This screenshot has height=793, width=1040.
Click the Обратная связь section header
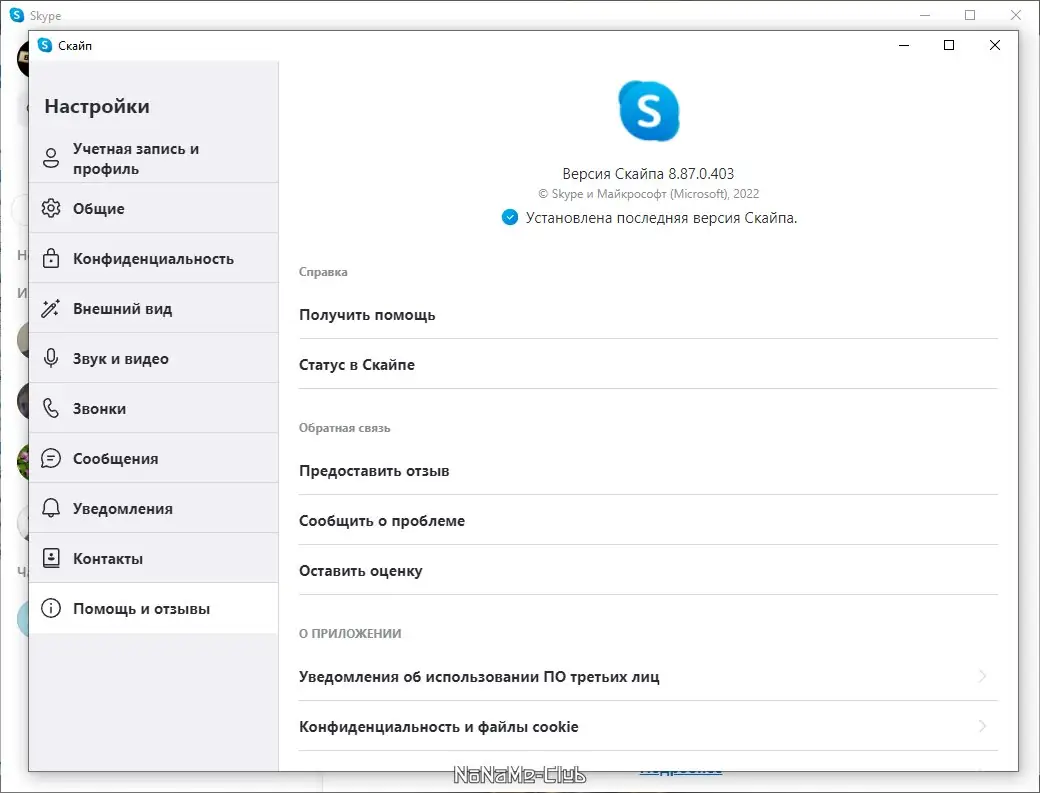(344, 428)
